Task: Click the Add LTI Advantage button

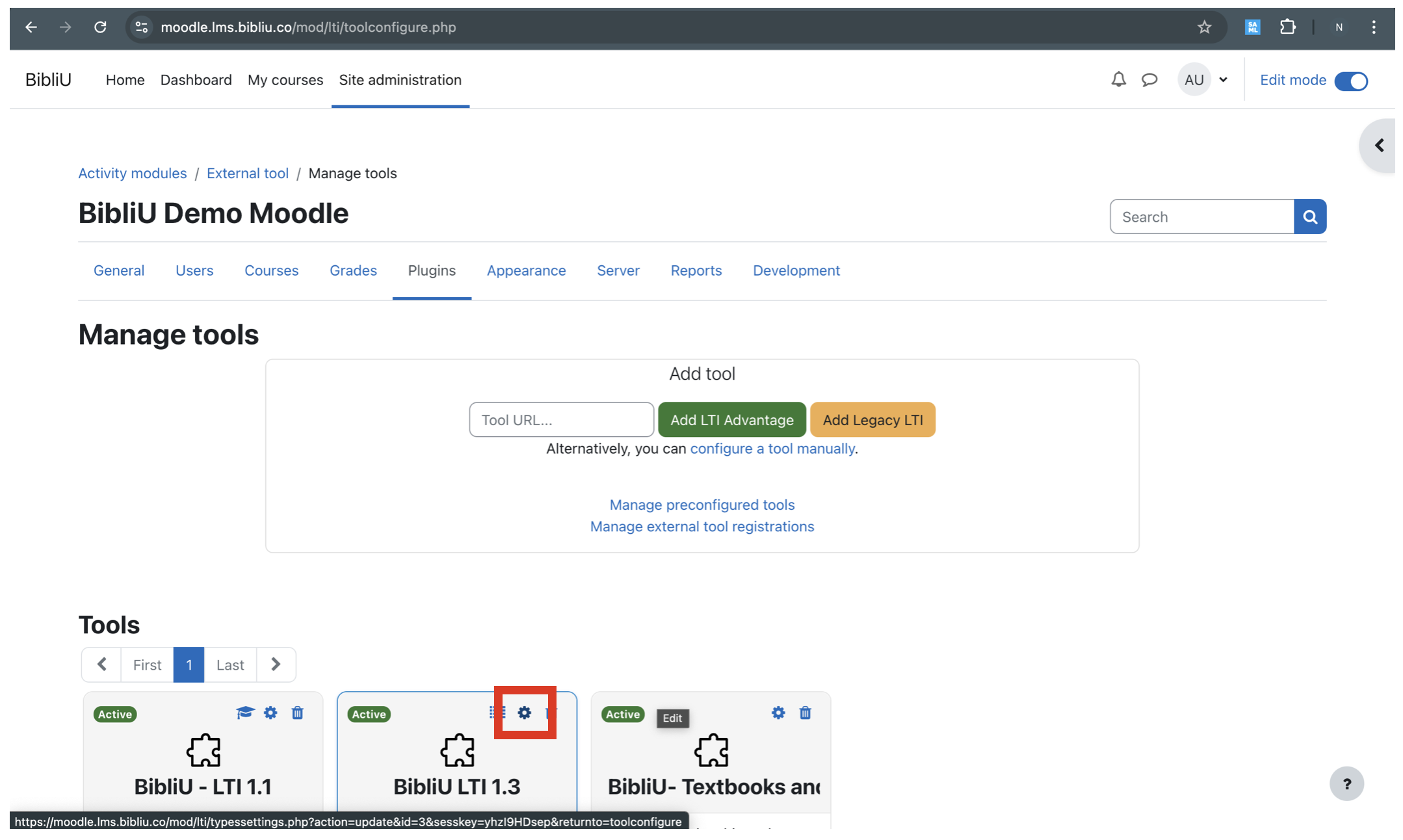Action: coord(732,420)
